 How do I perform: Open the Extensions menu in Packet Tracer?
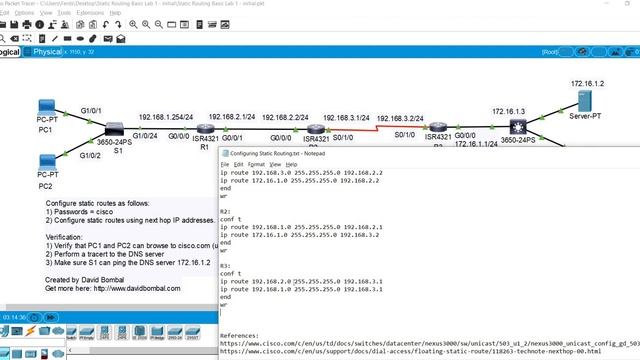pos(90,13)
